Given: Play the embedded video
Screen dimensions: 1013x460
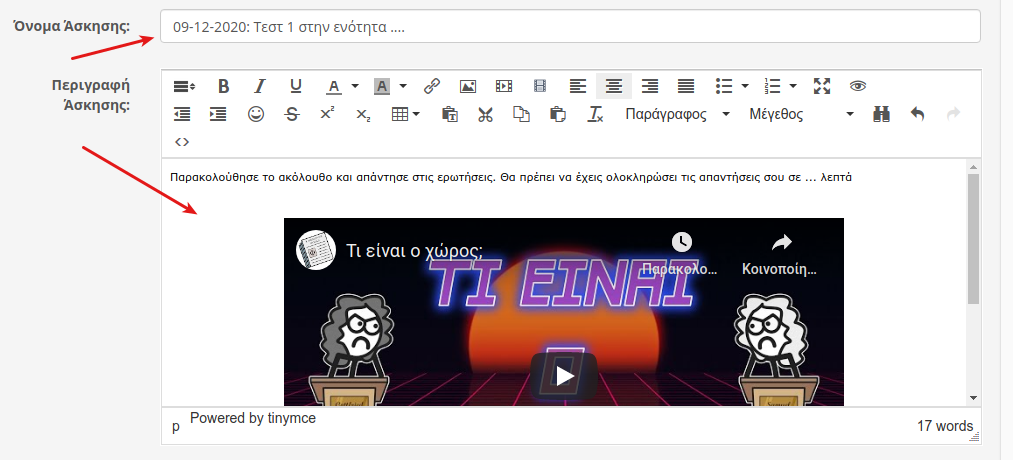Looking at the screenshot, I should 564,376.
